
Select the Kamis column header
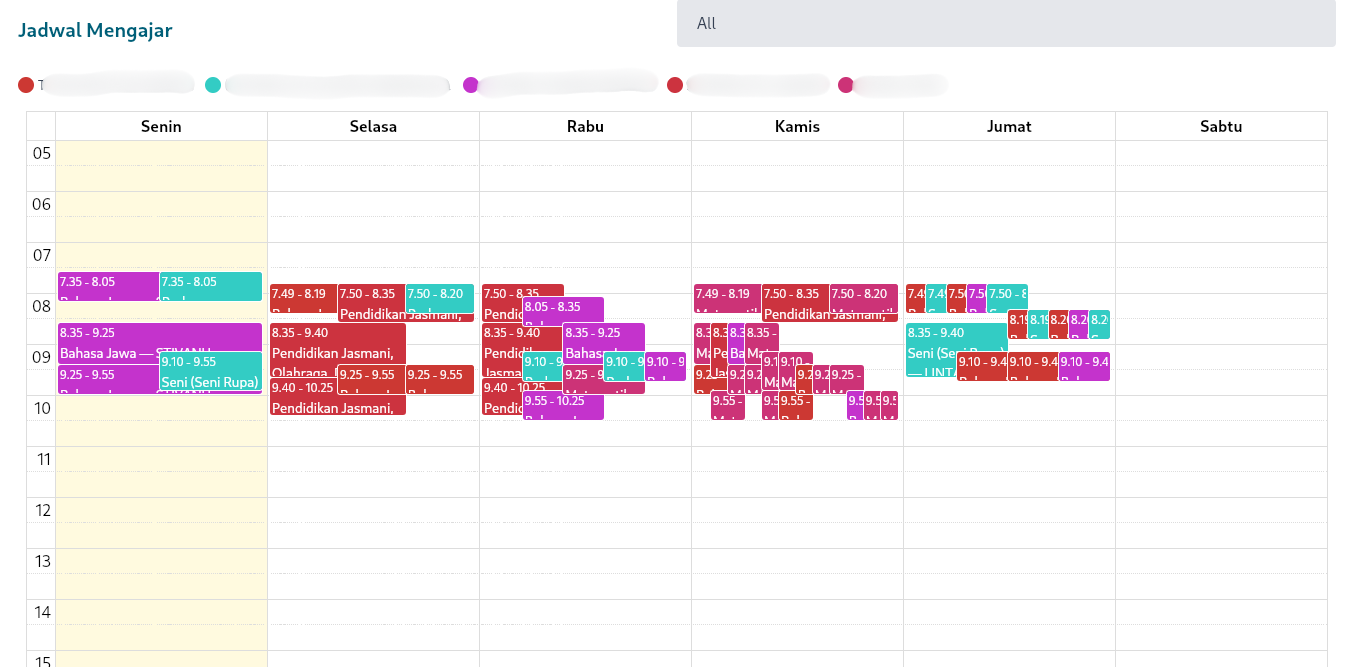pos(796,126)
